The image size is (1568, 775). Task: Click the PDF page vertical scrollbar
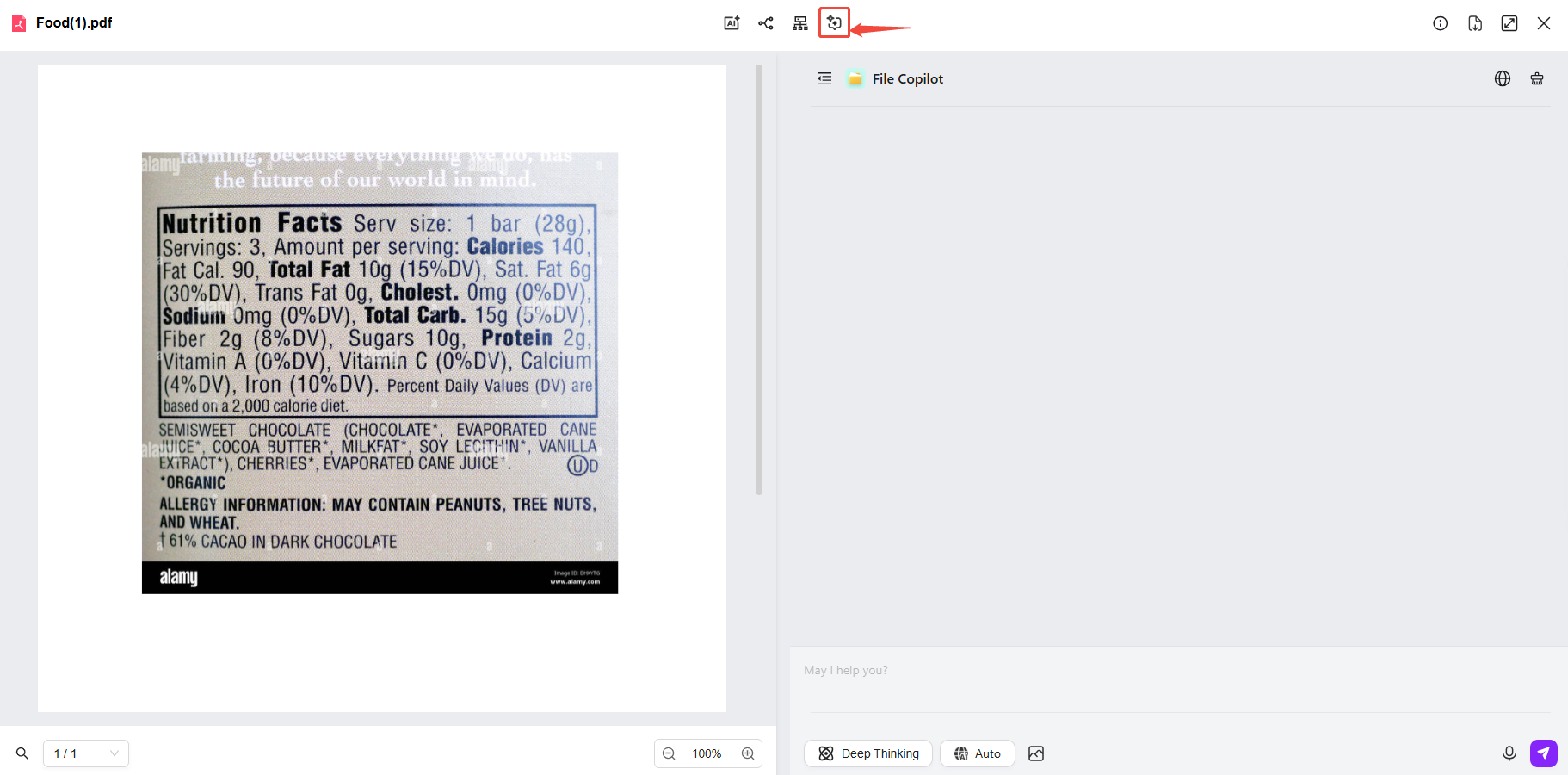759,280
